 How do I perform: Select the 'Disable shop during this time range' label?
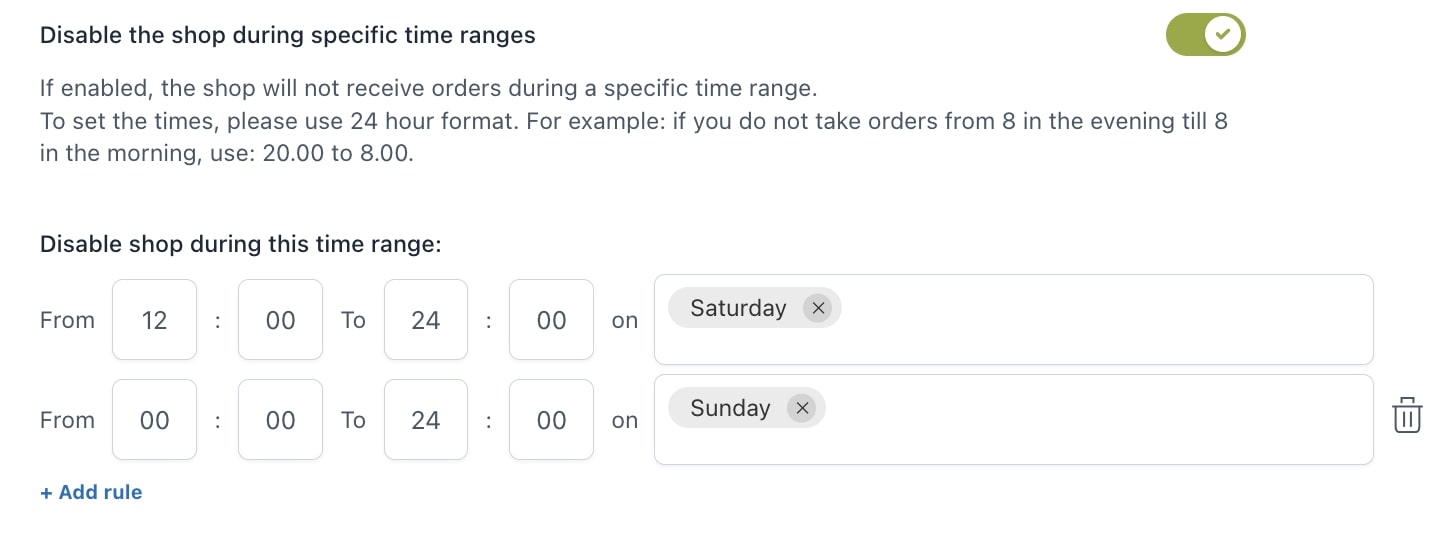pyautogui.click(x=241, y=244)
